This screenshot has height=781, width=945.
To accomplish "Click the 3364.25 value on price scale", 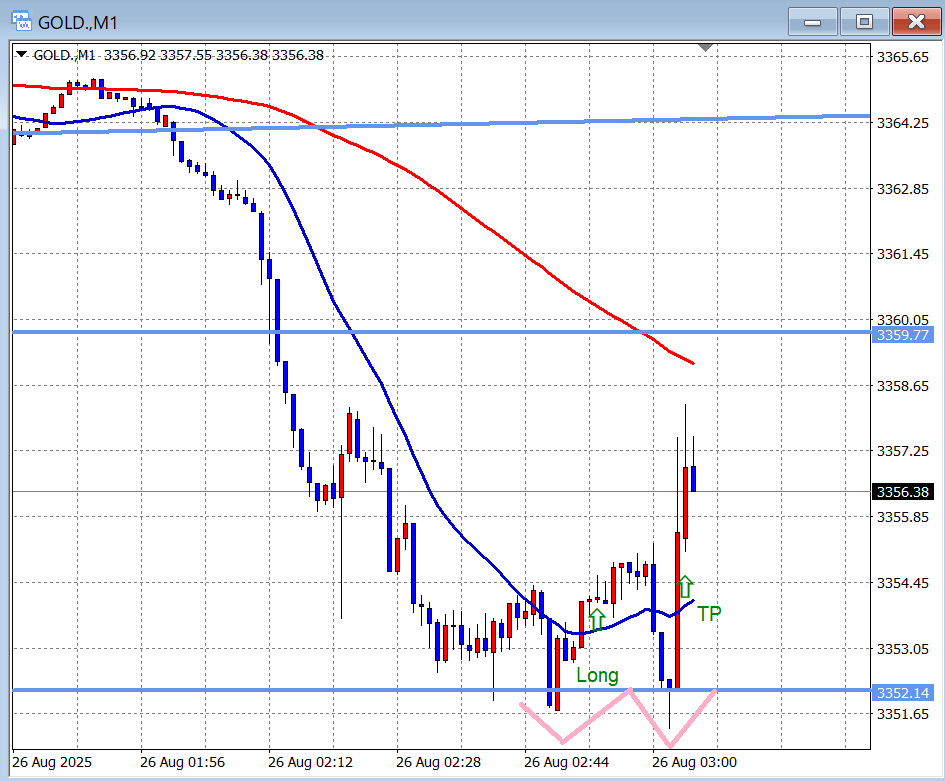I will tap(903, 123).
